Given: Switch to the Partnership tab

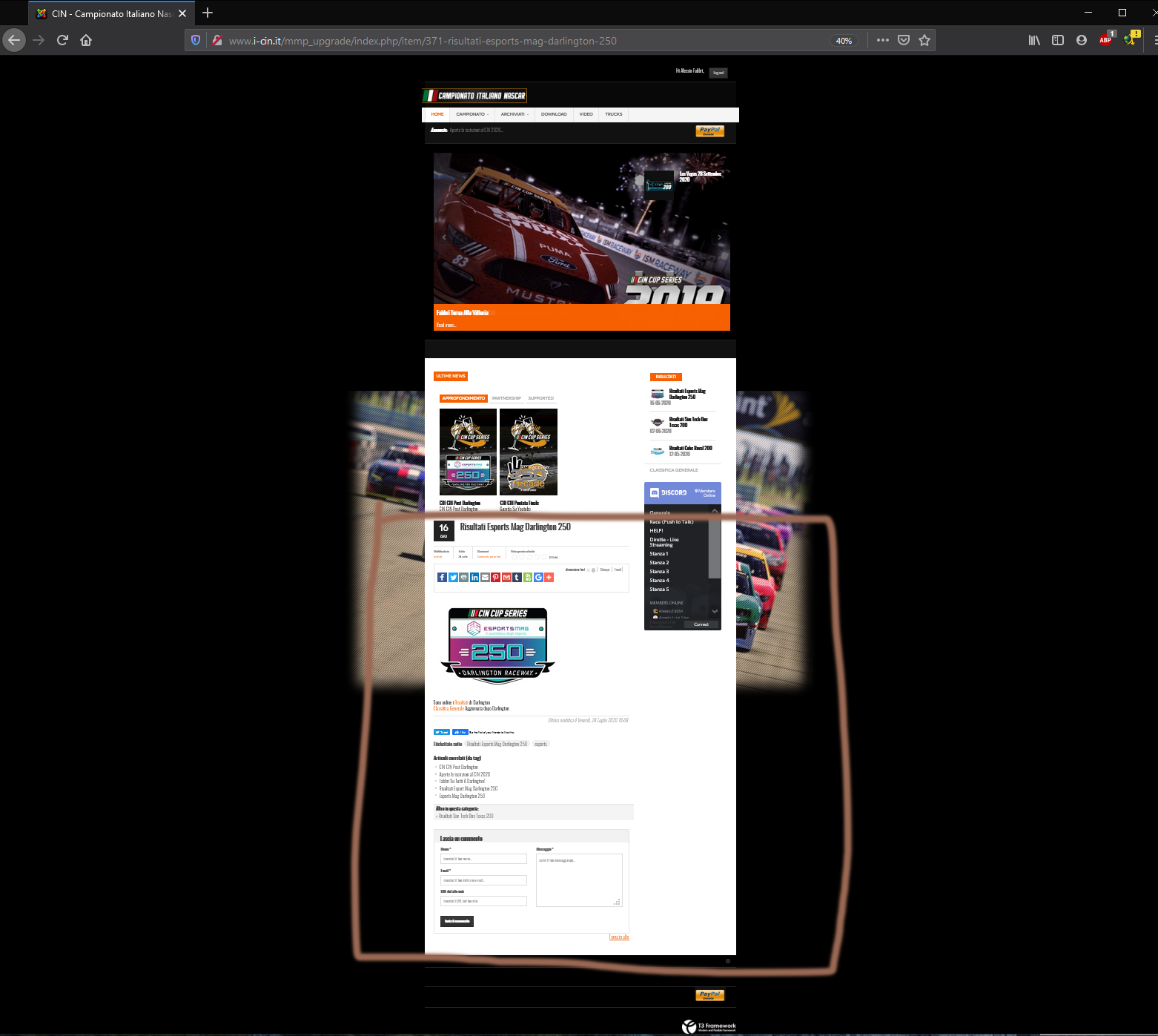Looking at the screenshot, I should tap(506, 398).
